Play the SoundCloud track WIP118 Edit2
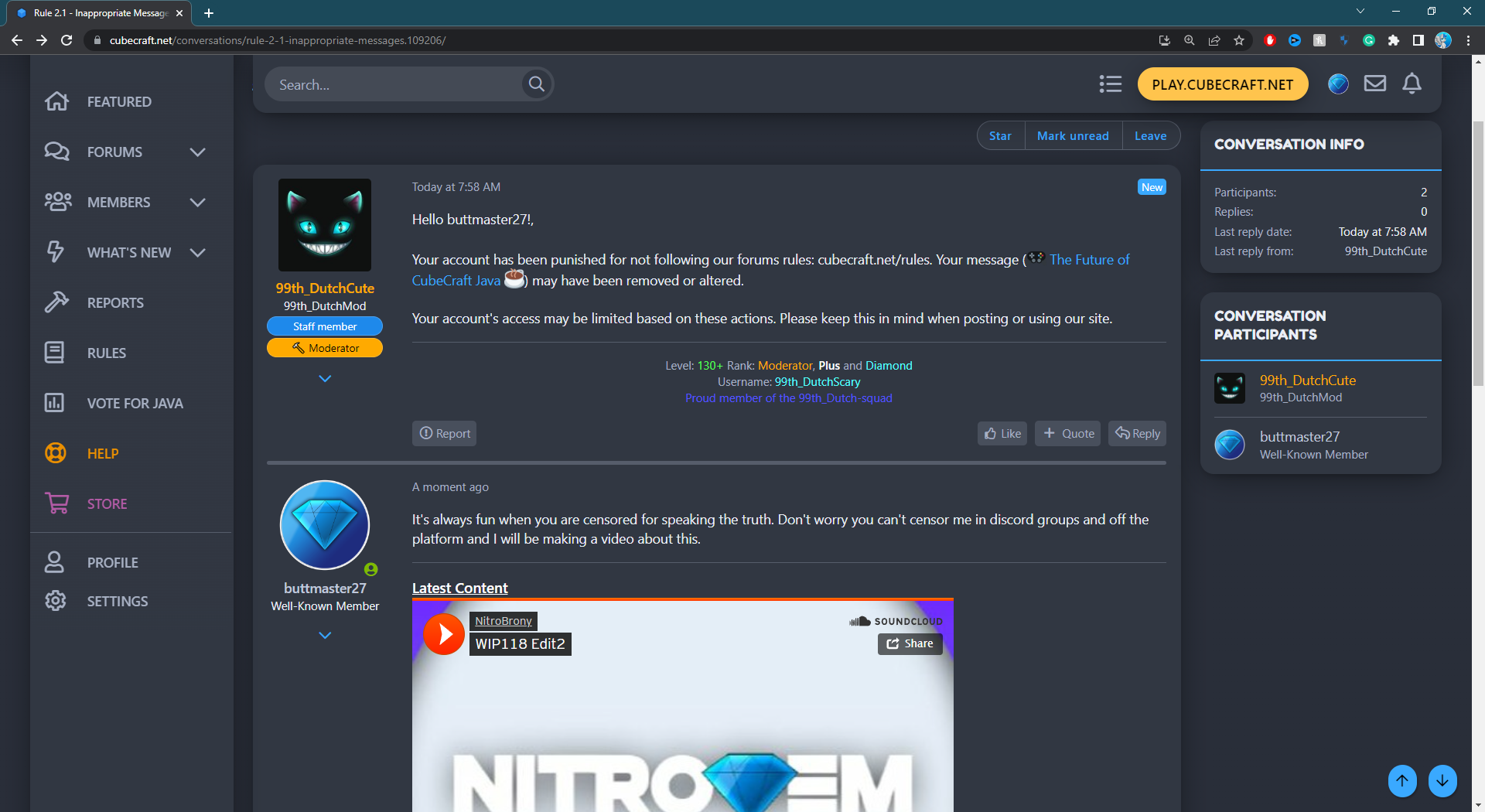The width and height of the screenshot is (1485, 812). [x=444, y=634]
